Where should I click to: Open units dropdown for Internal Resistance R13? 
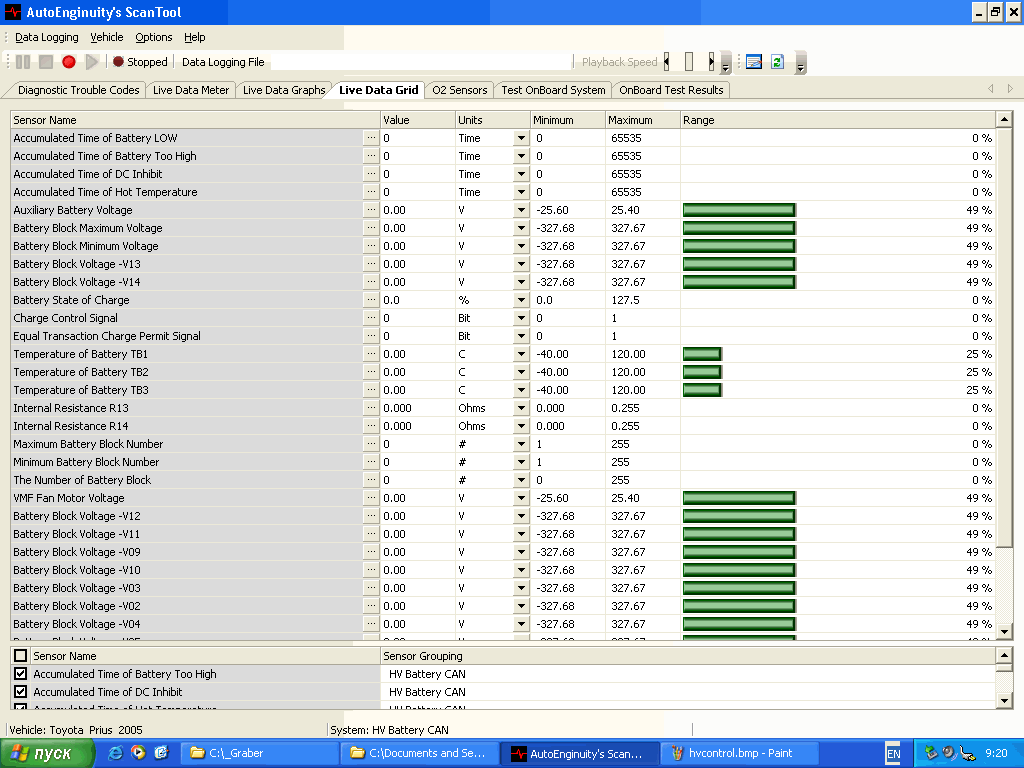coord(521,408)
